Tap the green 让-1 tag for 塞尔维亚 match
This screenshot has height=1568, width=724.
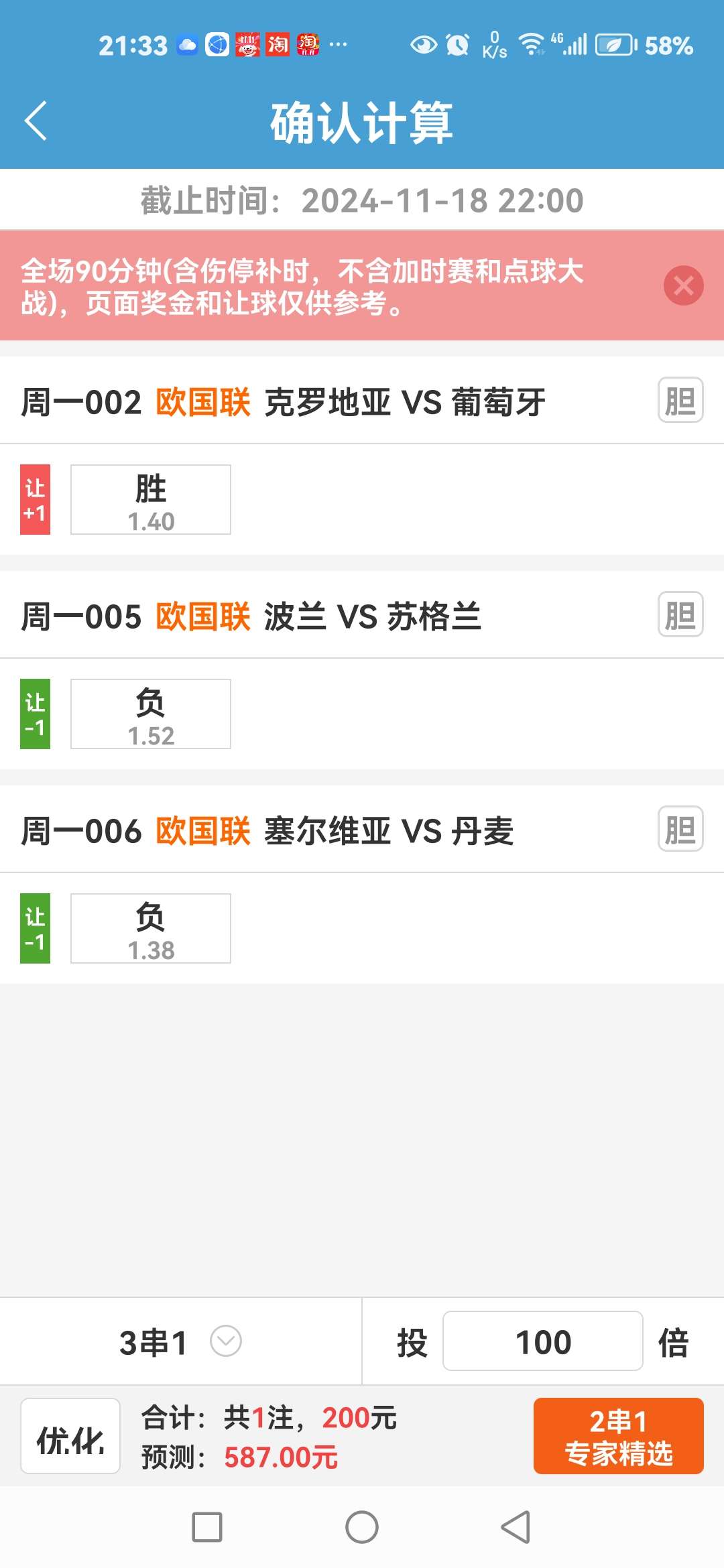(36, 929)
